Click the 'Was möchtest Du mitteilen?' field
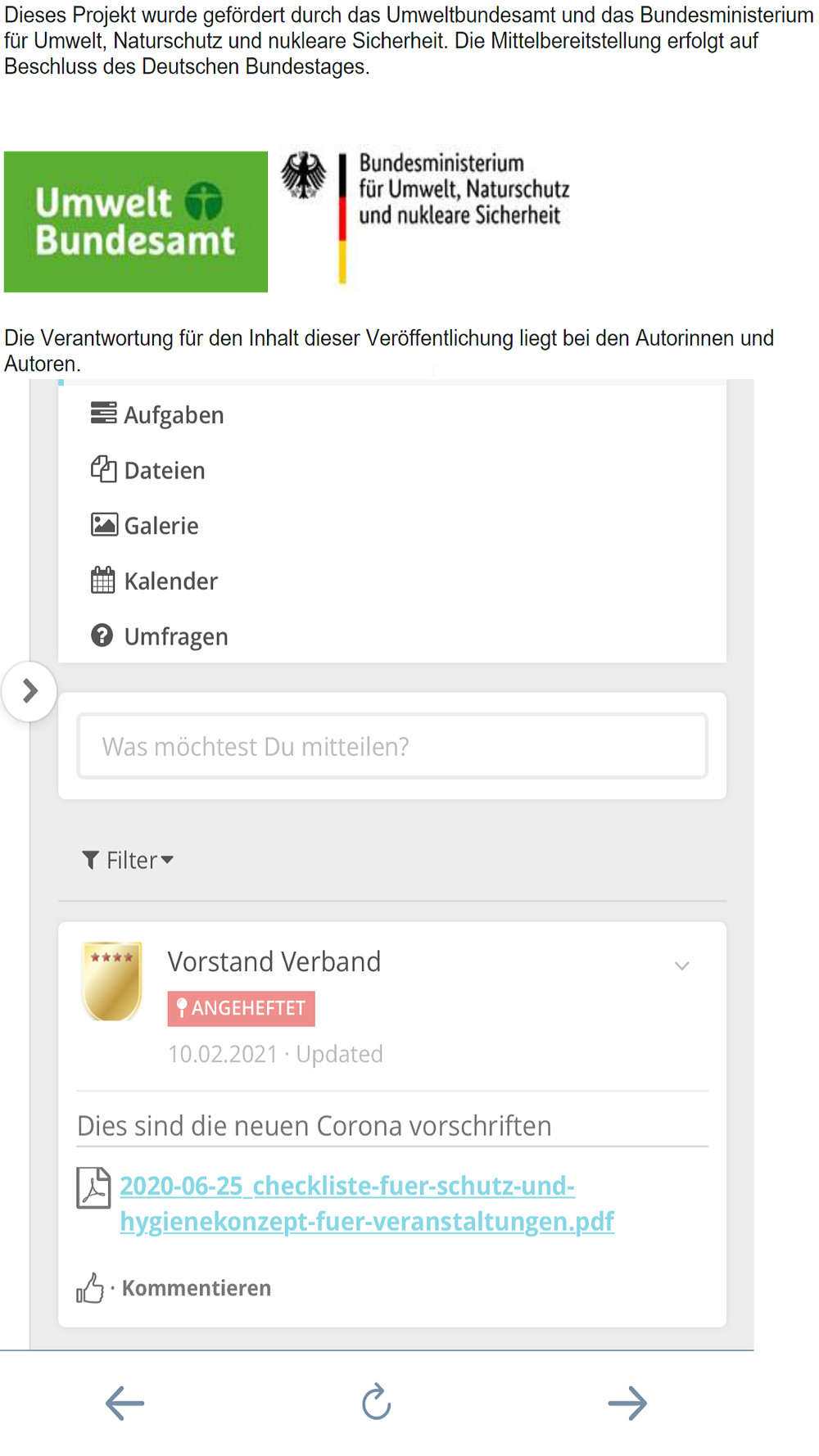This screenshot has width=819, height=1456. tap(392, 746)
